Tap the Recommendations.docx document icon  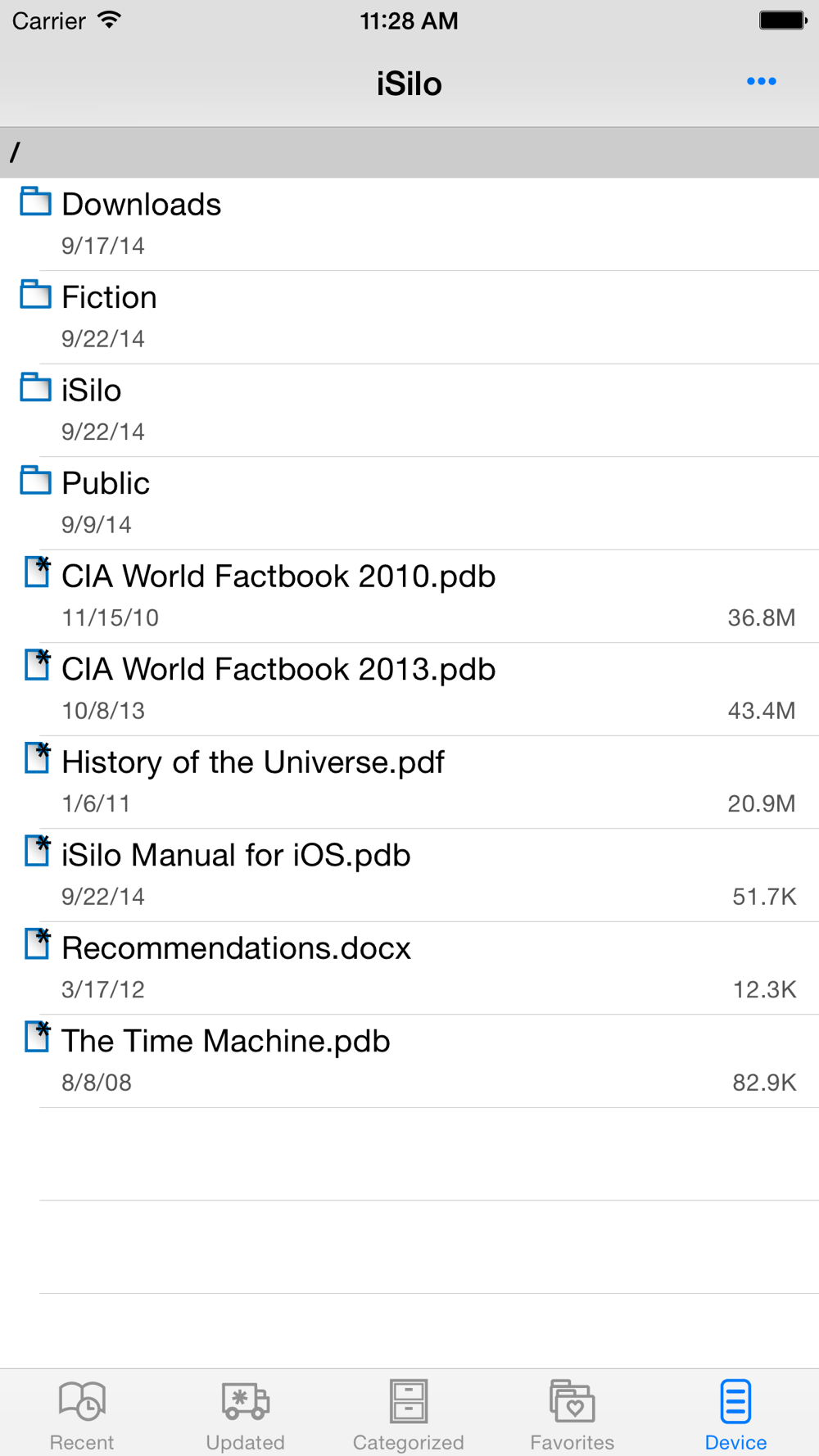[37, 944]
